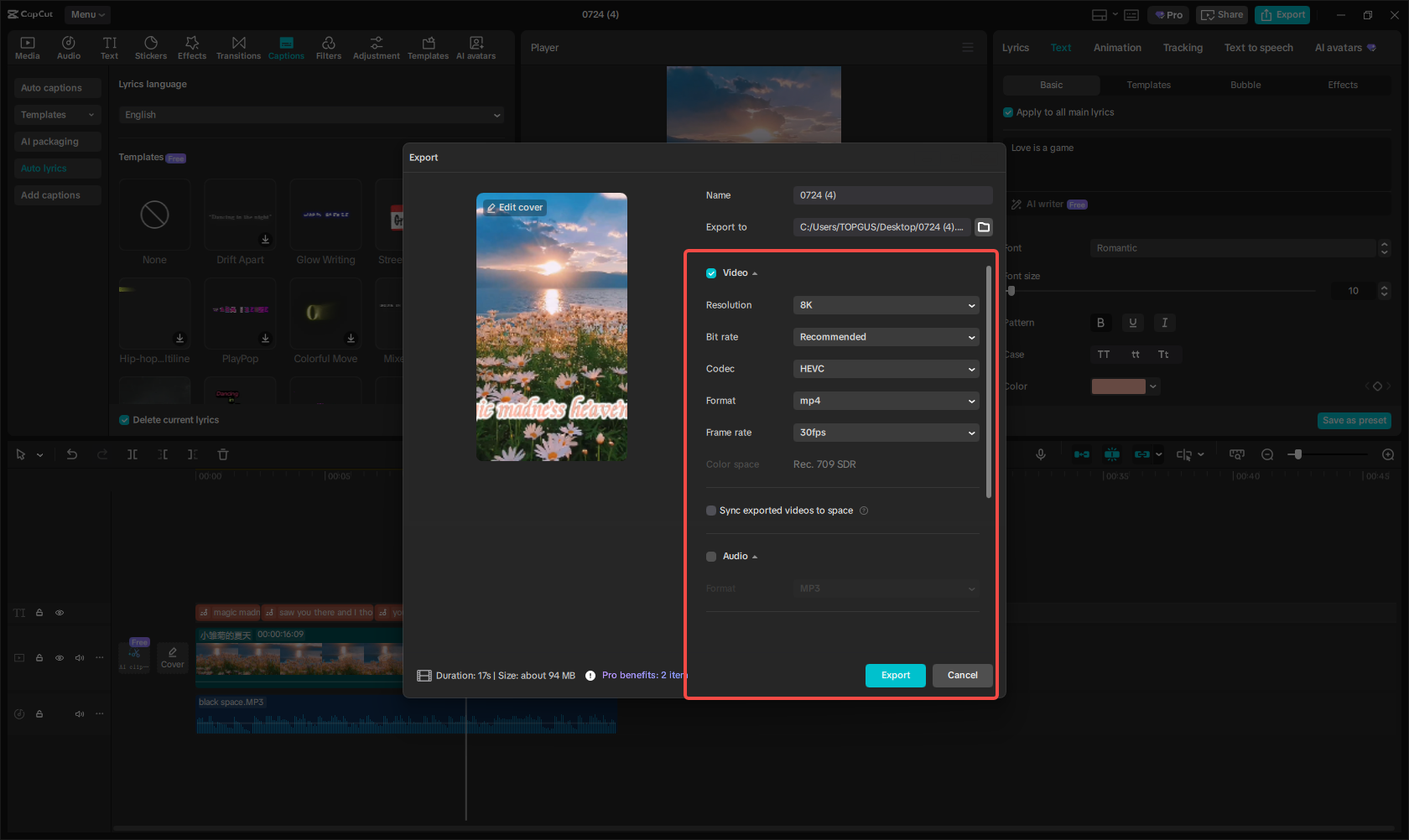This screenshot has height=840, width=1409.
Task: Switch to the Animation tab
Action: pyautogui.click(x=1117, y=48)
